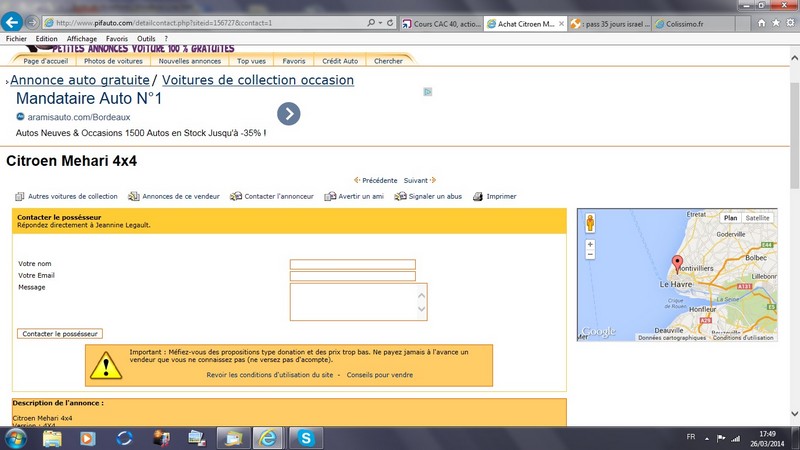The image size is (800, 450).
Task: Open Skype from the taskbar
Action: (x=306, y=438)
